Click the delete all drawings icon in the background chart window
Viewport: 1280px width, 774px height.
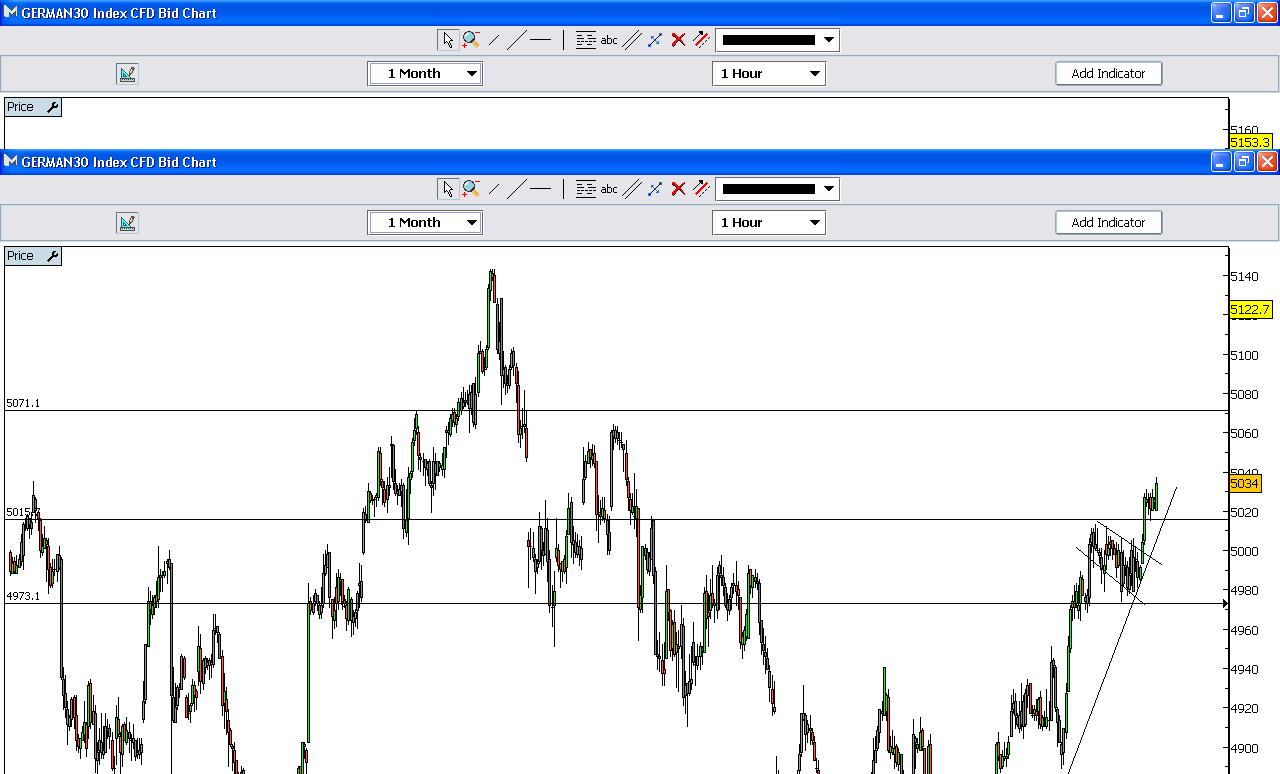[x=701, y=40]
